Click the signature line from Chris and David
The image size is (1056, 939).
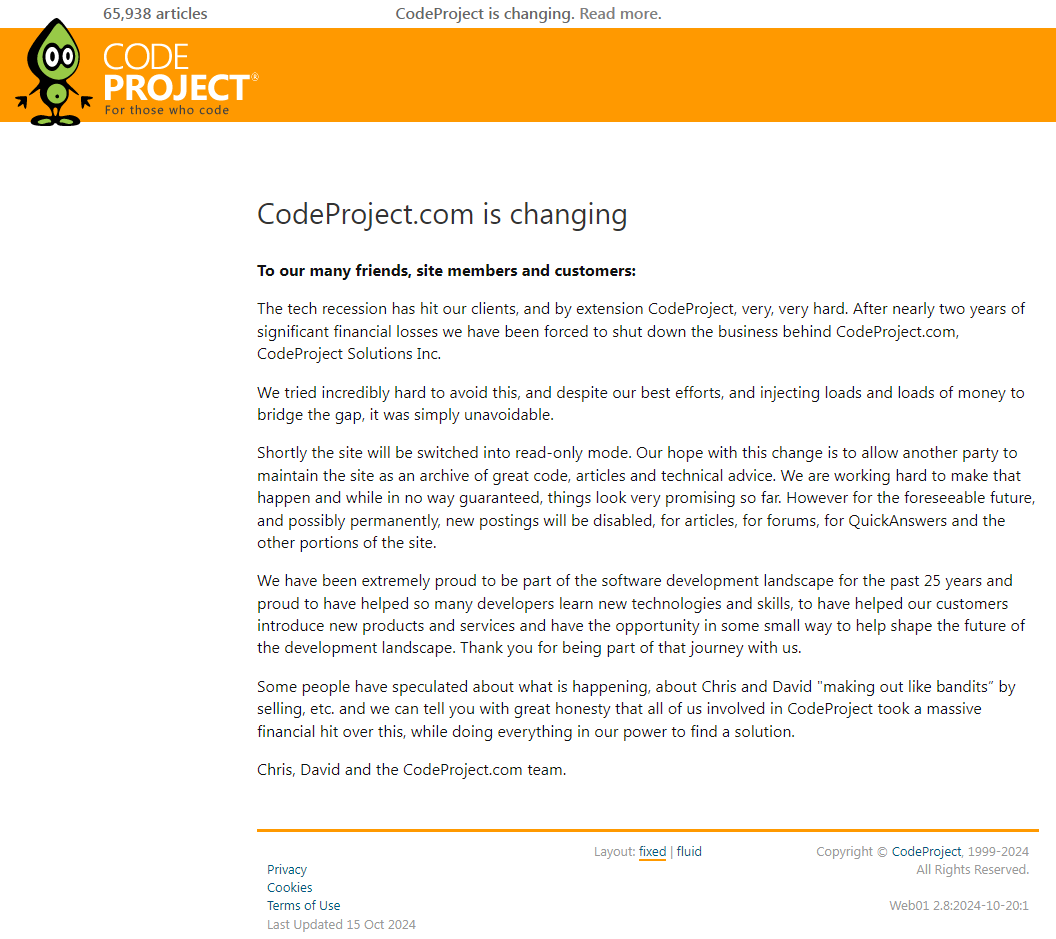coord(411,770)
